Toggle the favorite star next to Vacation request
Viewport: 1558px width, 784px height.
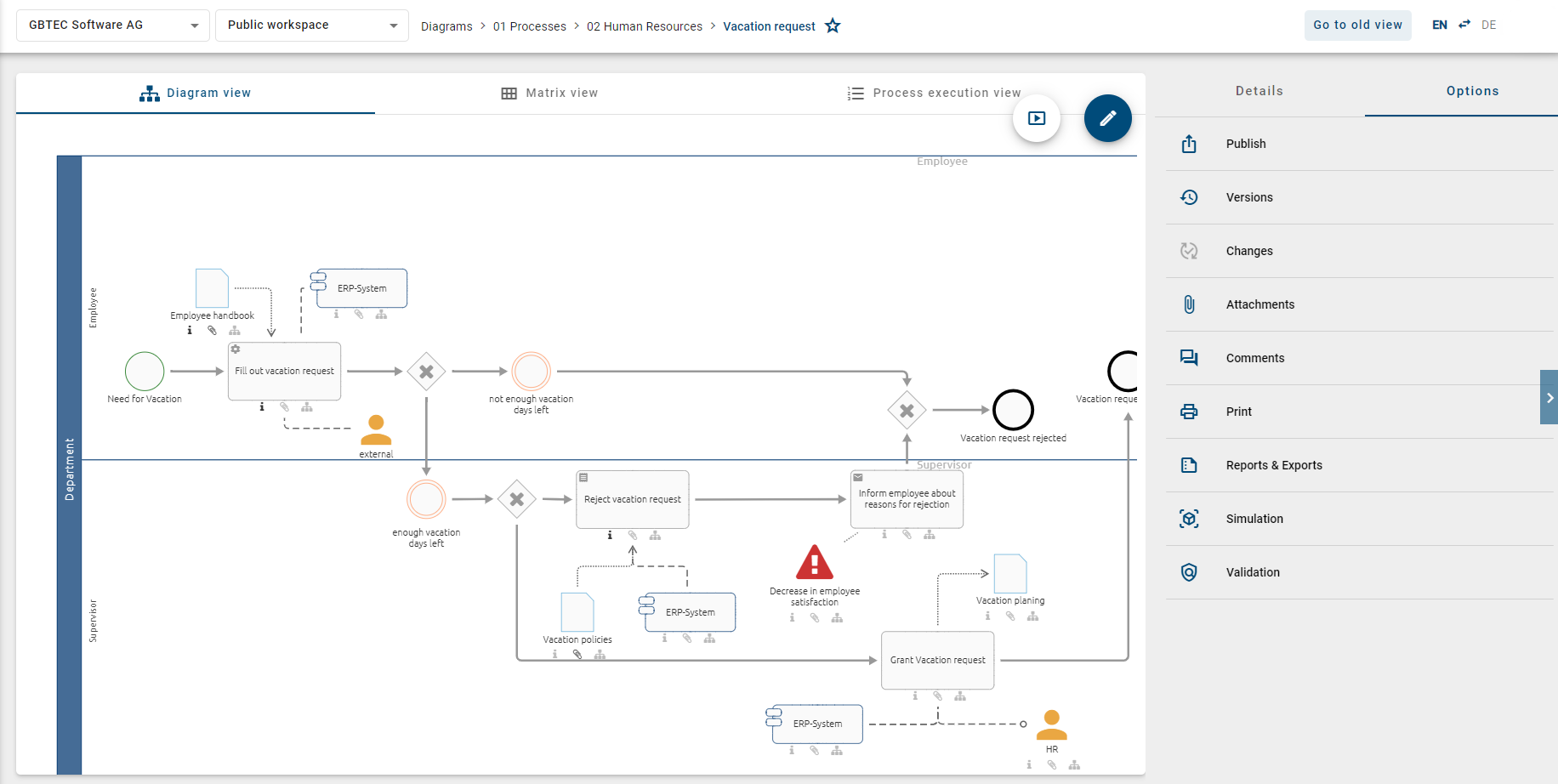pos(832,26)
